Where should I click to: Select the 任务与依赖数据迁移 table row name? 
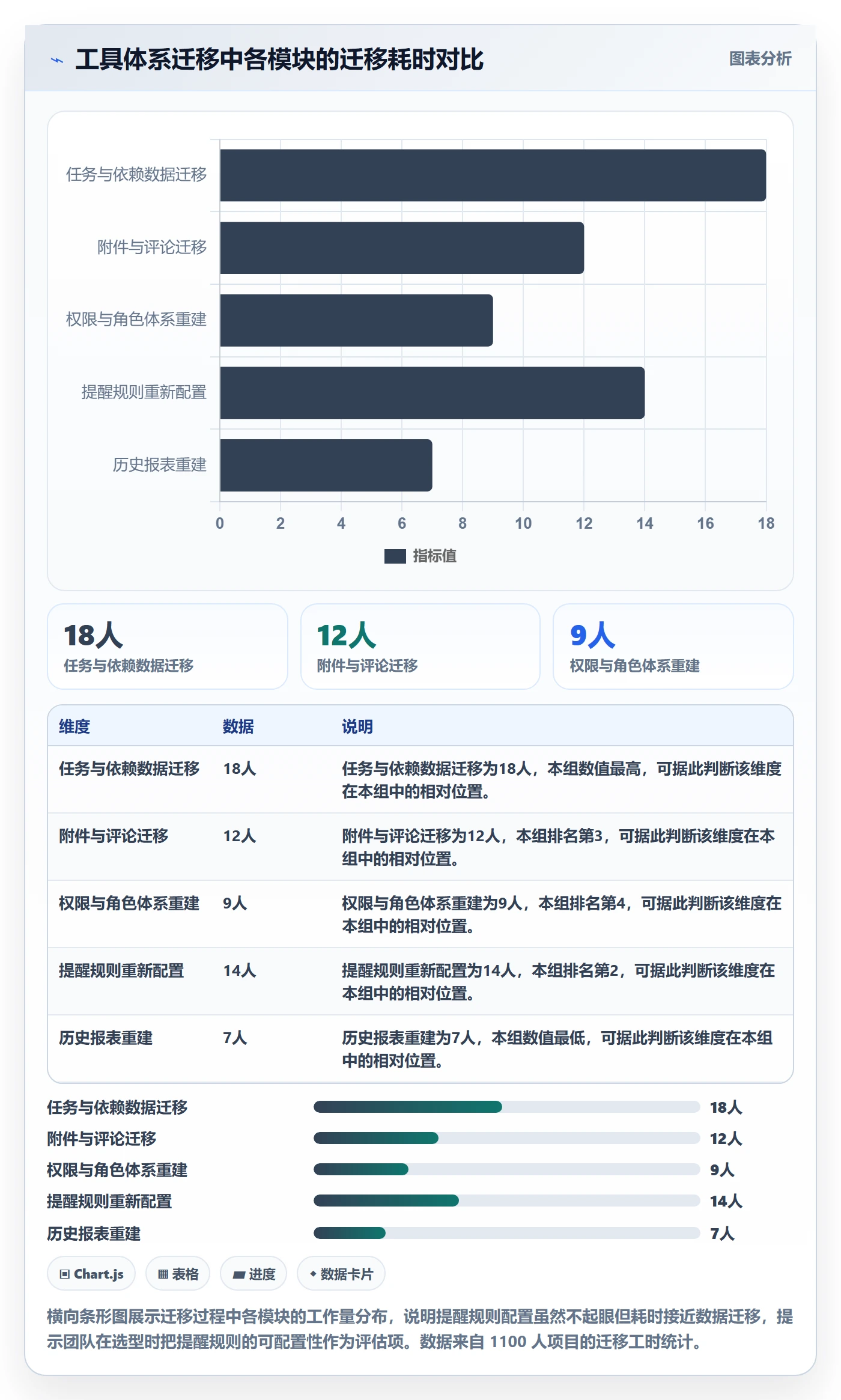(x=129, y=768)
